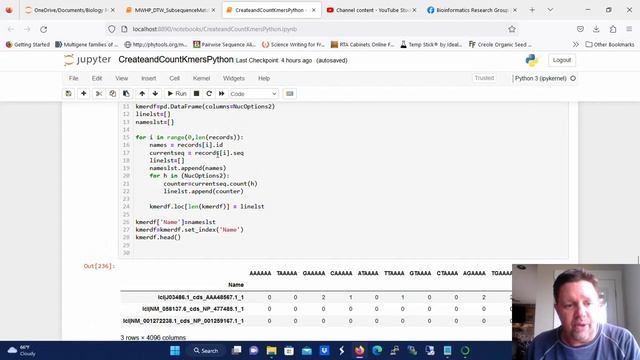Click the AAAAAA column header
Viewport: 640px width, 360px height.
click(260, 273)
